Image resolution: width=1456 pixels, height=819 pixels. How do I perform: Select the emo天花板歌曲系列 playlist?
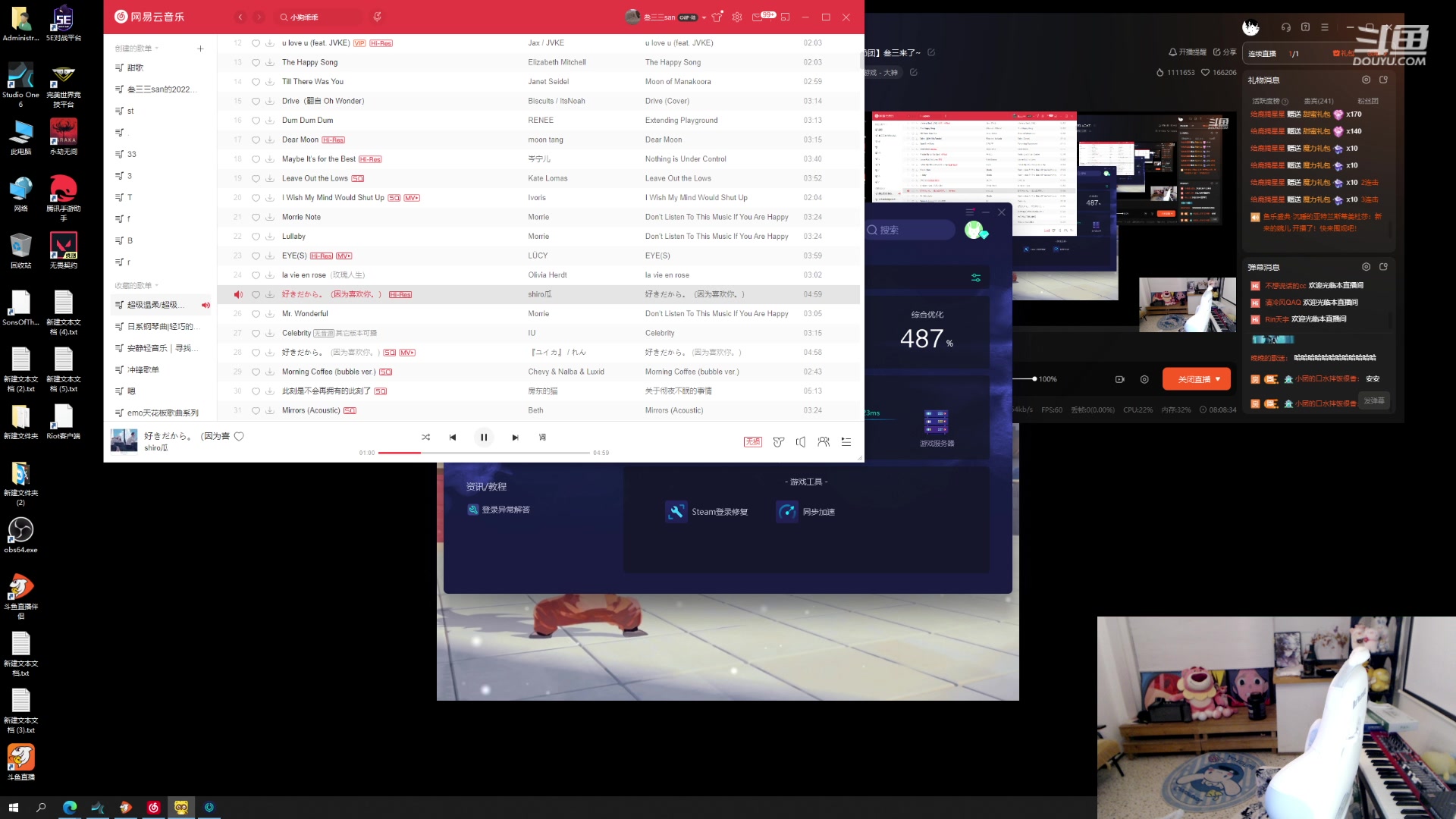162,413
